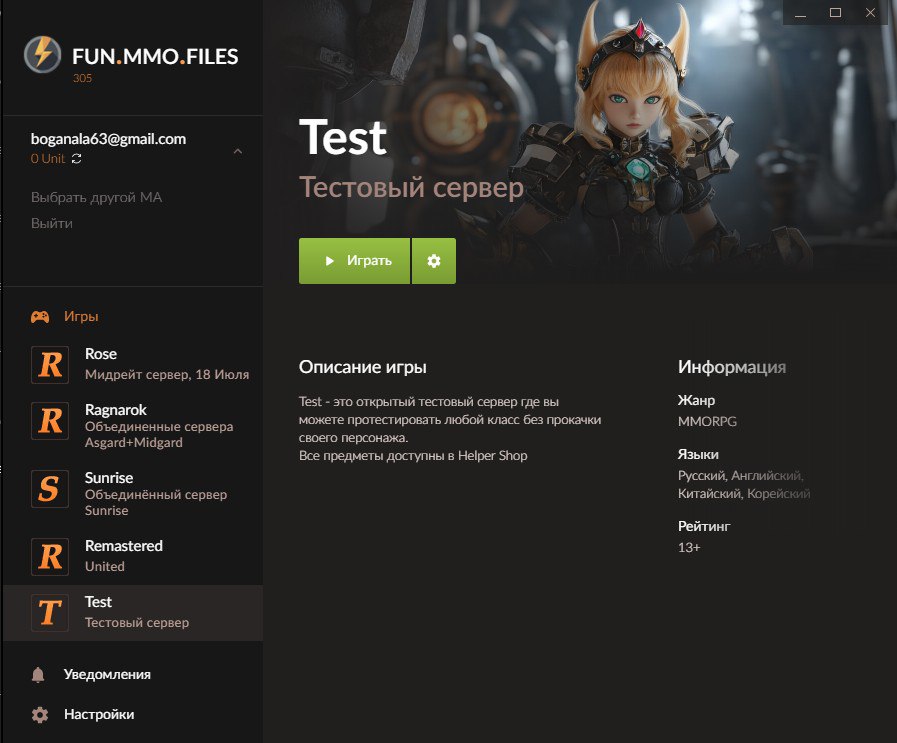Click the FUN.MMO.FILES lightning bolt logo
Image resolution: width=897 pixels, height=743 pixels.
(42, 55)
